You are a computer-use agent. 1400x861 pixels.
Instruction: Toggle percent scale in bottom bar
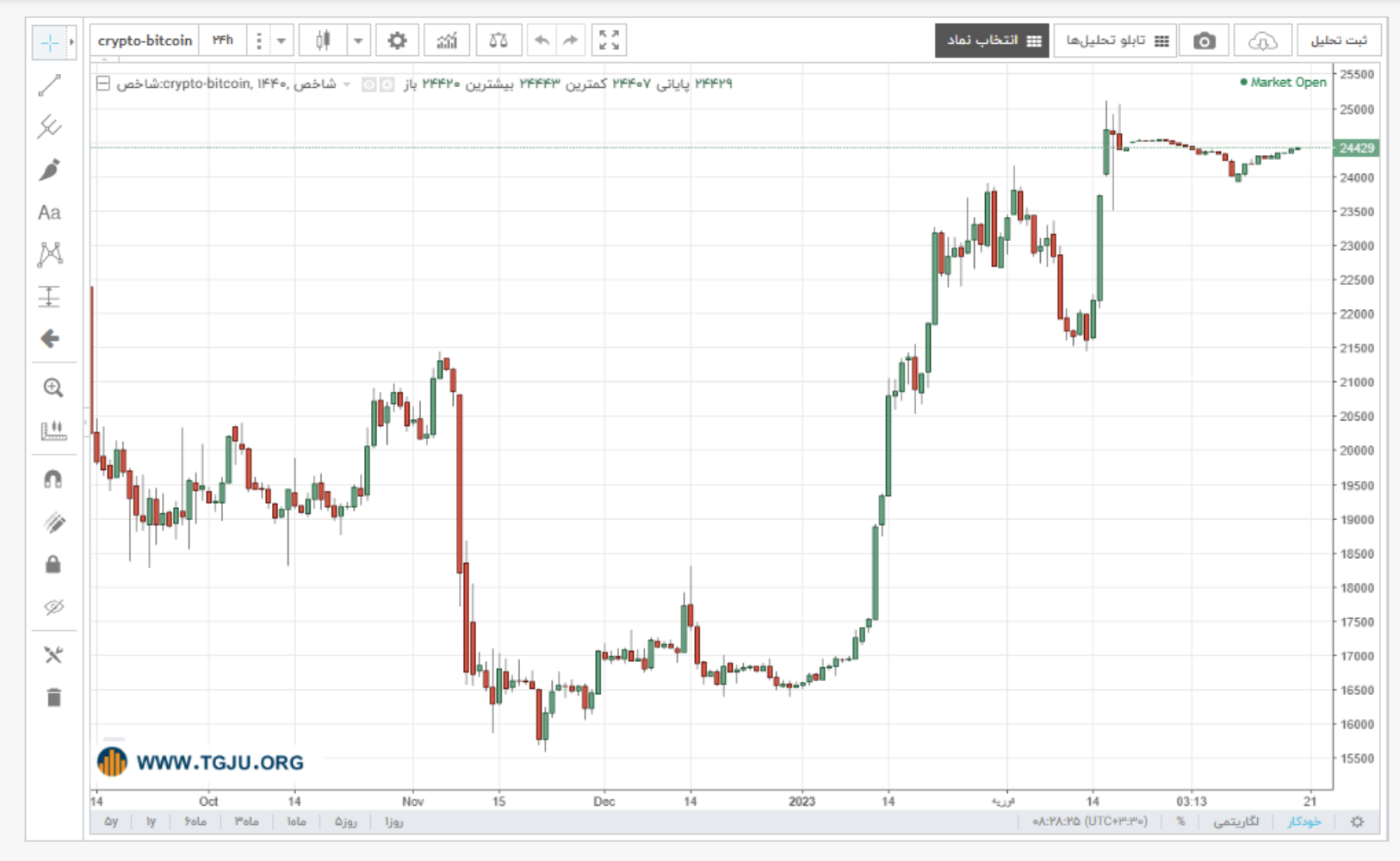coord(1180,821)
